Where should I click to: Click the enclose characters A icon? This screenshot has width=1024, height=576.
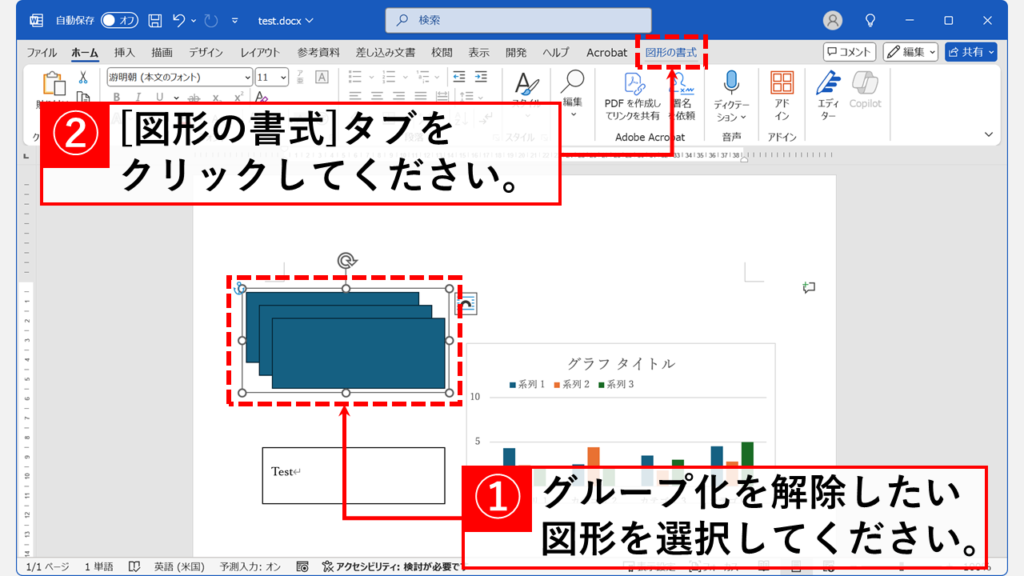[321, 77]
